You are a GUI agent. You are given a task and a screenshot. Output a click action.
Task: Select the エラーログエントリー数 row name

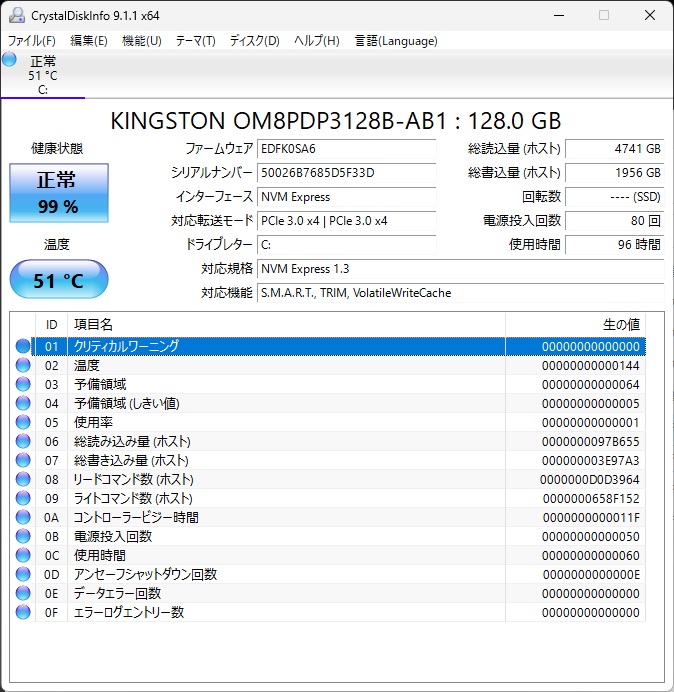tap(128, 612)
